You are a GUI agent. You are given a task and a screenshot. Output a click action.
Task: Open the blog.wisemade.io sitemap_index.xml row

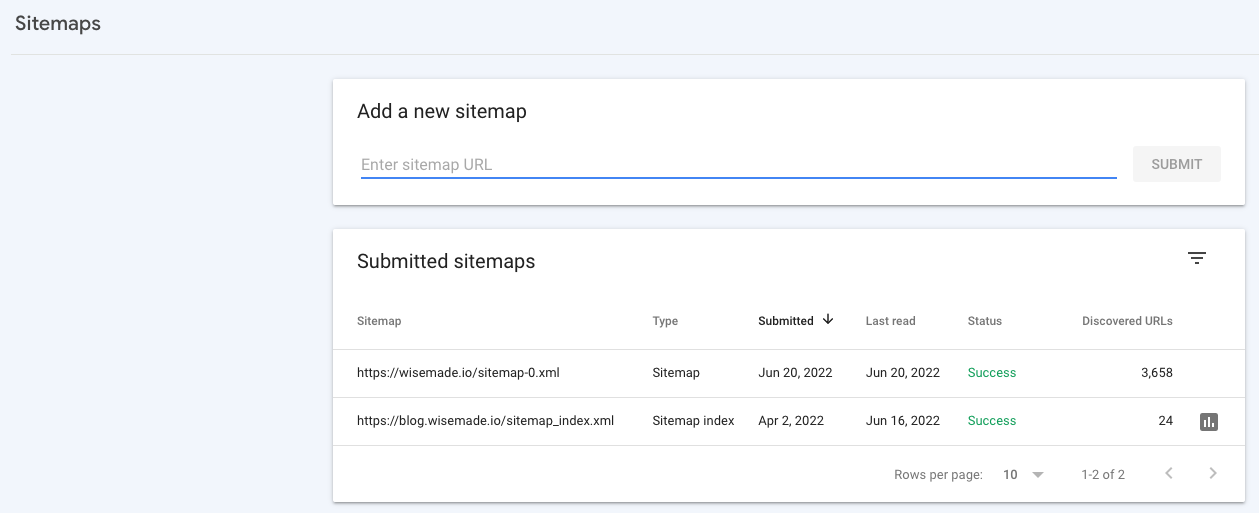coord(485,421)
